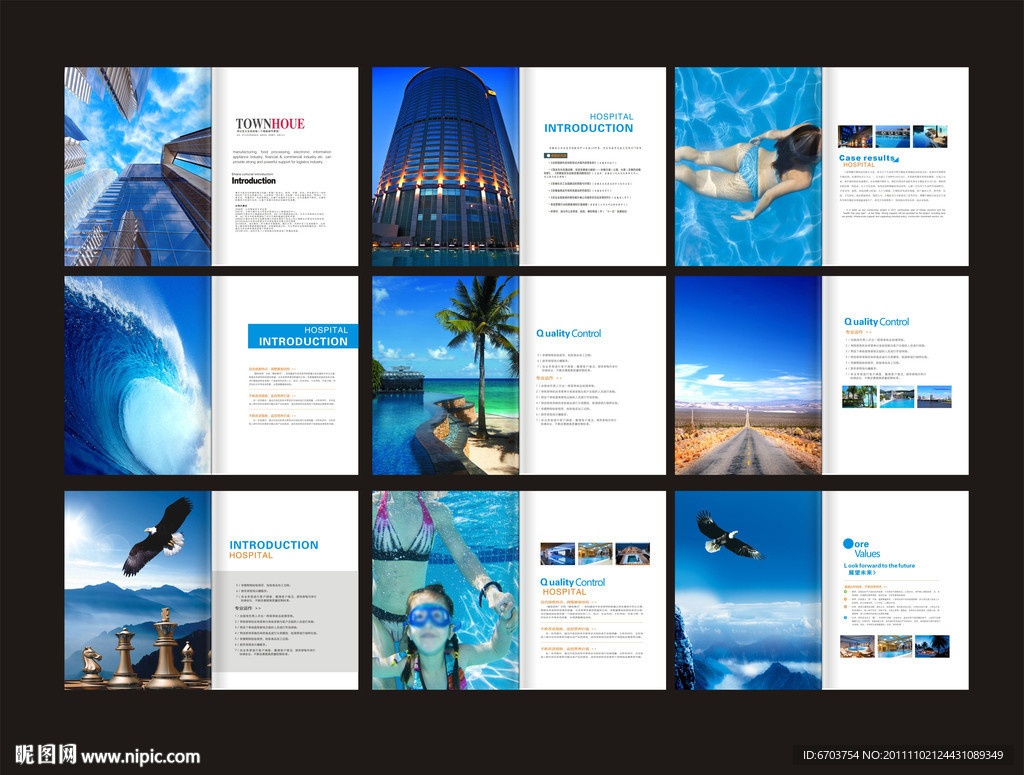1024x775 pixels.
Task: Click the image ID number text
Action: coord(903,755)
